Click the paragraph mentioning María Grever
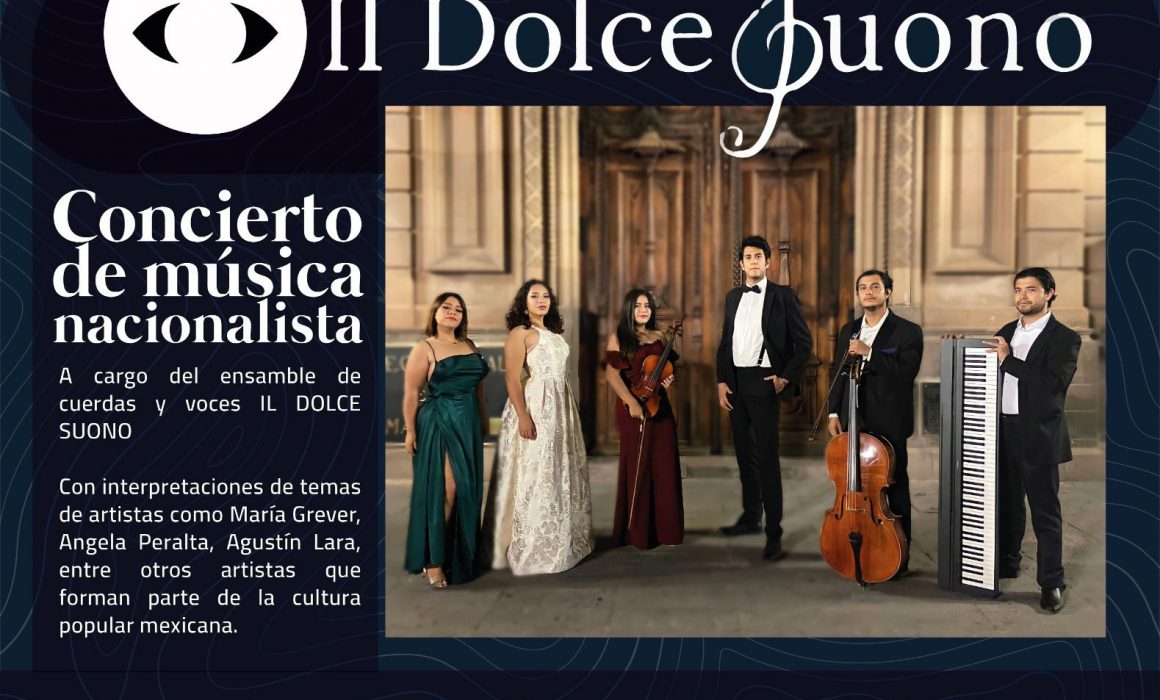Image resolution: width=1160 pixels, height=700 pixels. (210, 556)
